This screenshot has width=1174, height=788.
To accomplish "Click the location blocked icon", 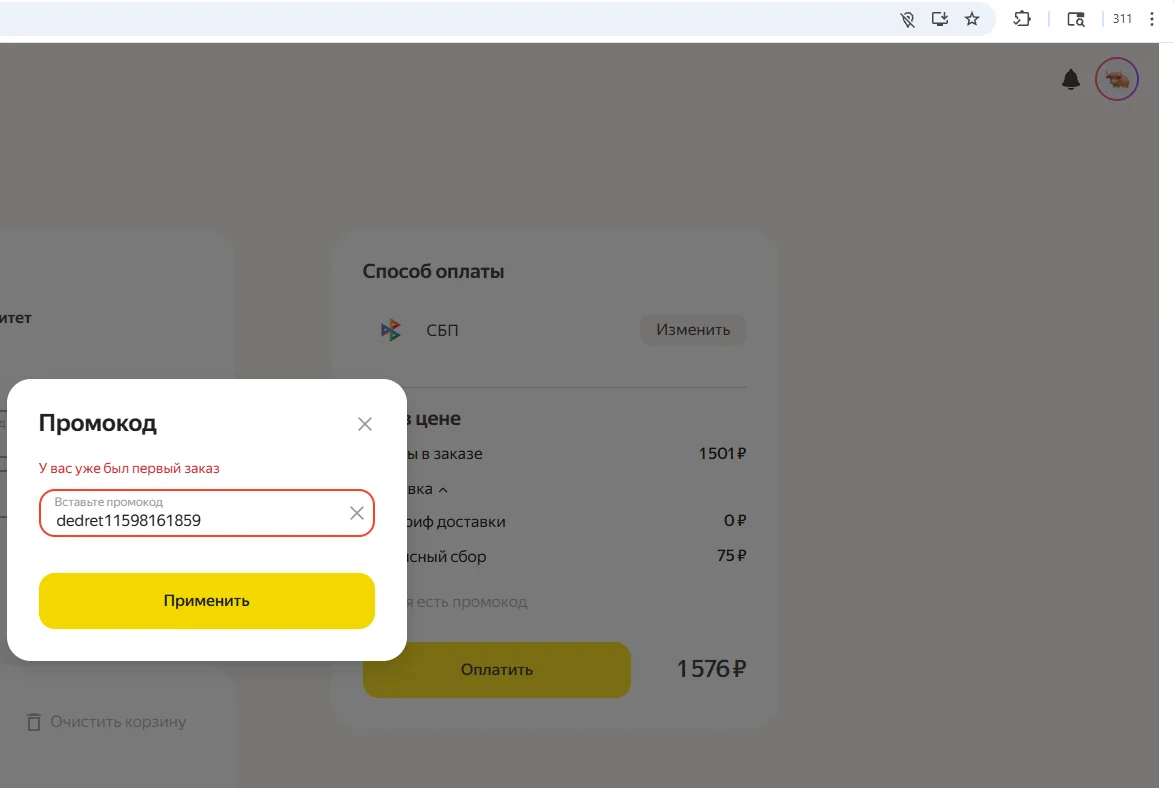I will 907,19.
